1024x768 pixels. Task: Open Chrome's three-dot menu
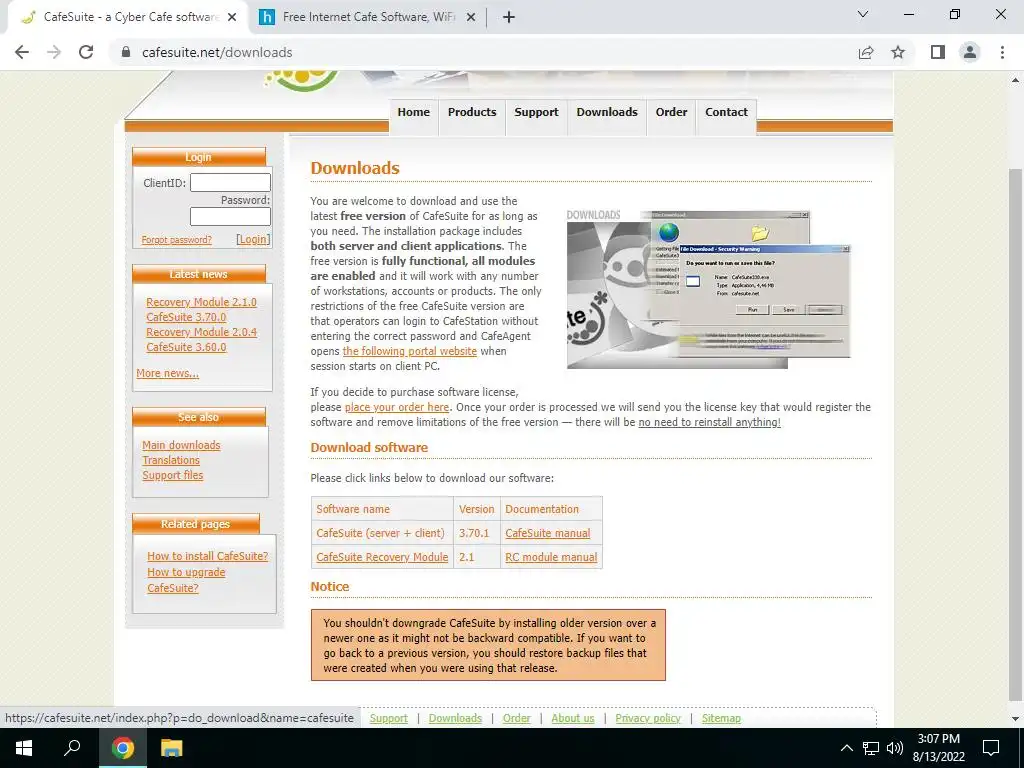tap(1002, 52)
